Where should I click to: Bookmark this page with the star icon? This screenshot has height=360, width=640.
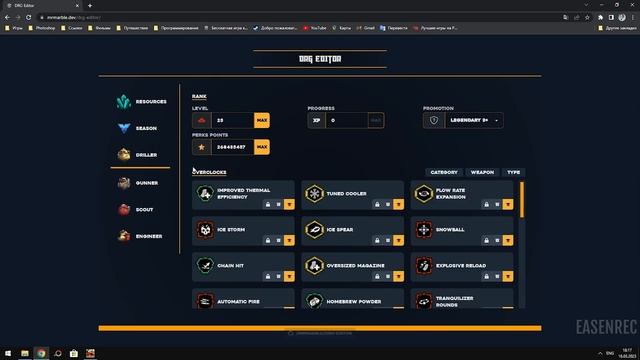(x=587, y=18)
